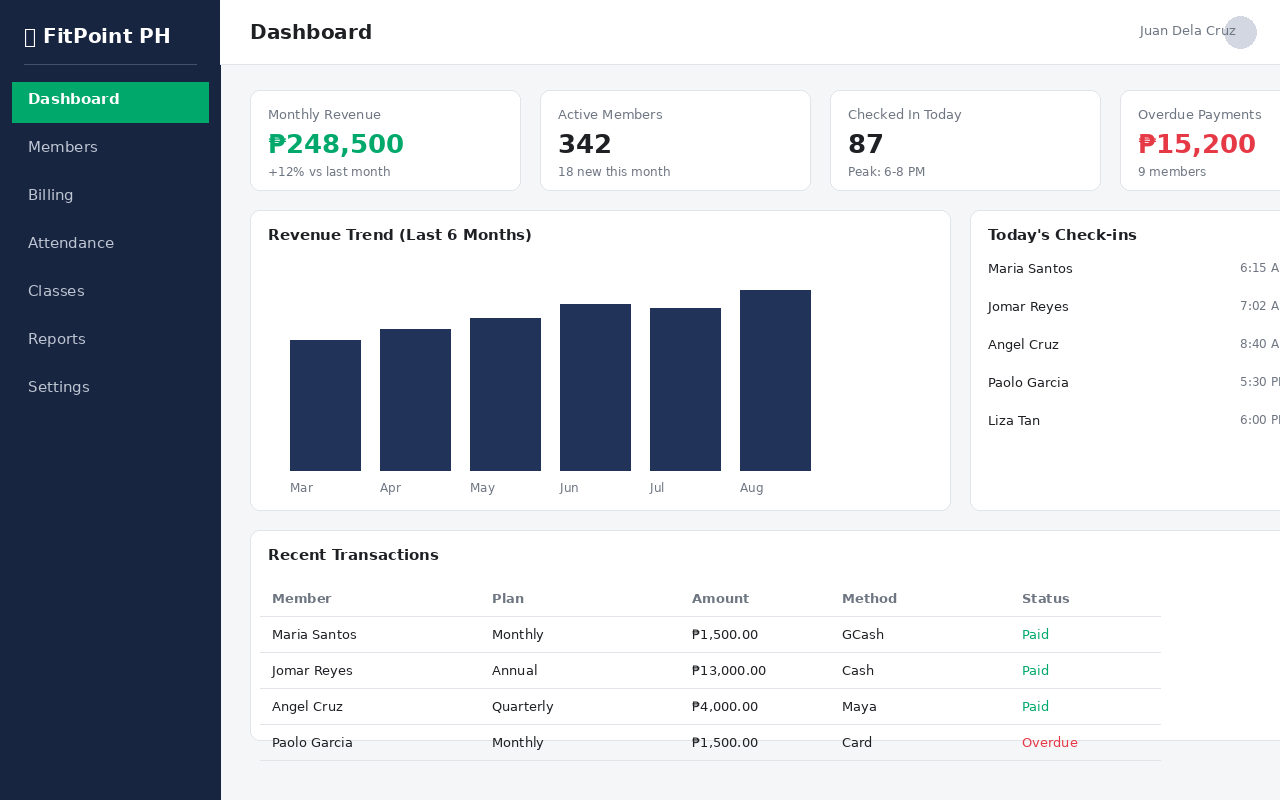Image resolution: width=1280 pixels, height=800 pixels.
Task: Click the ₱4,000.00 amount cell
Action: pos(725,707)
